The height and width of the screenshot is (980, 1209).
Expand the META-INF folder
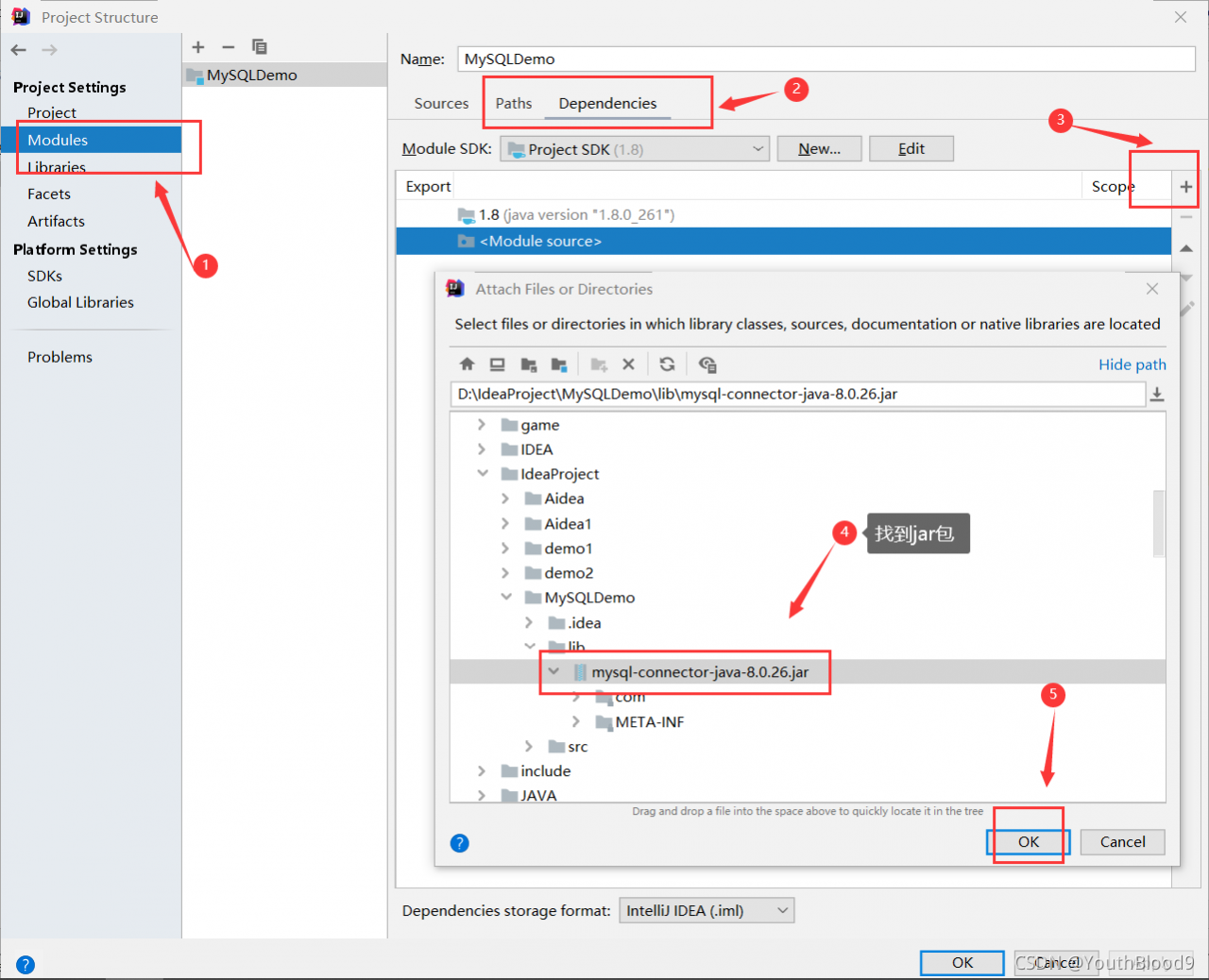point(576,721)
